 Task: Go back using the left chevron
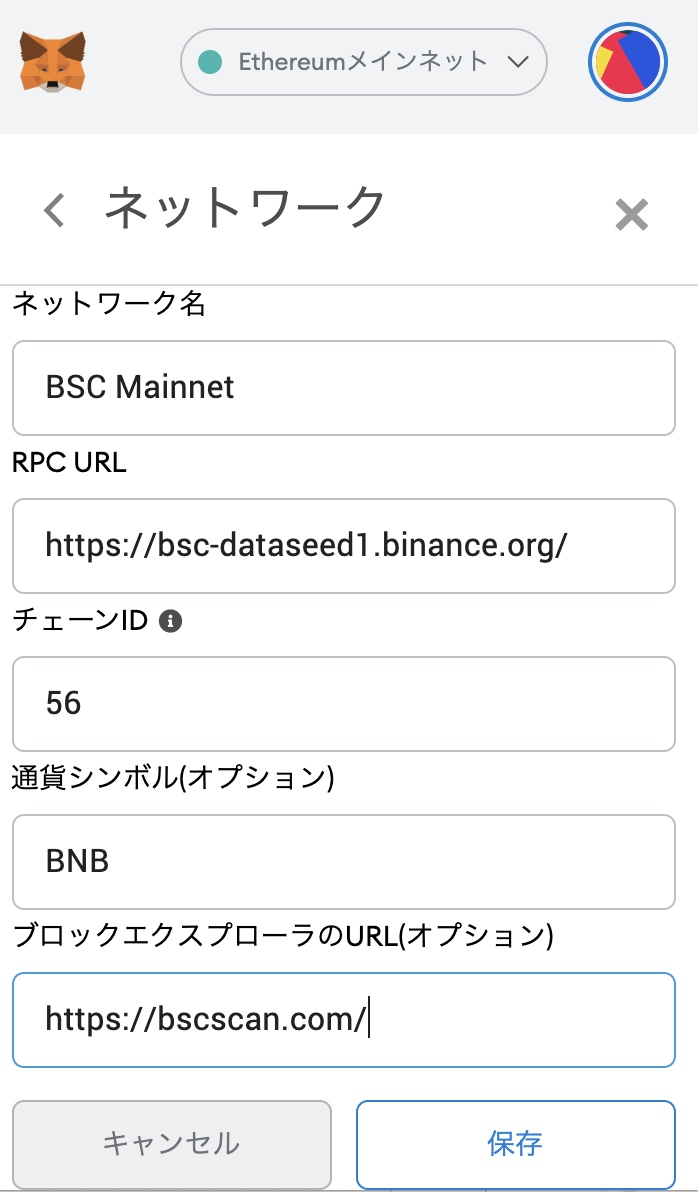pyautogui.click(x=54, y=210)
